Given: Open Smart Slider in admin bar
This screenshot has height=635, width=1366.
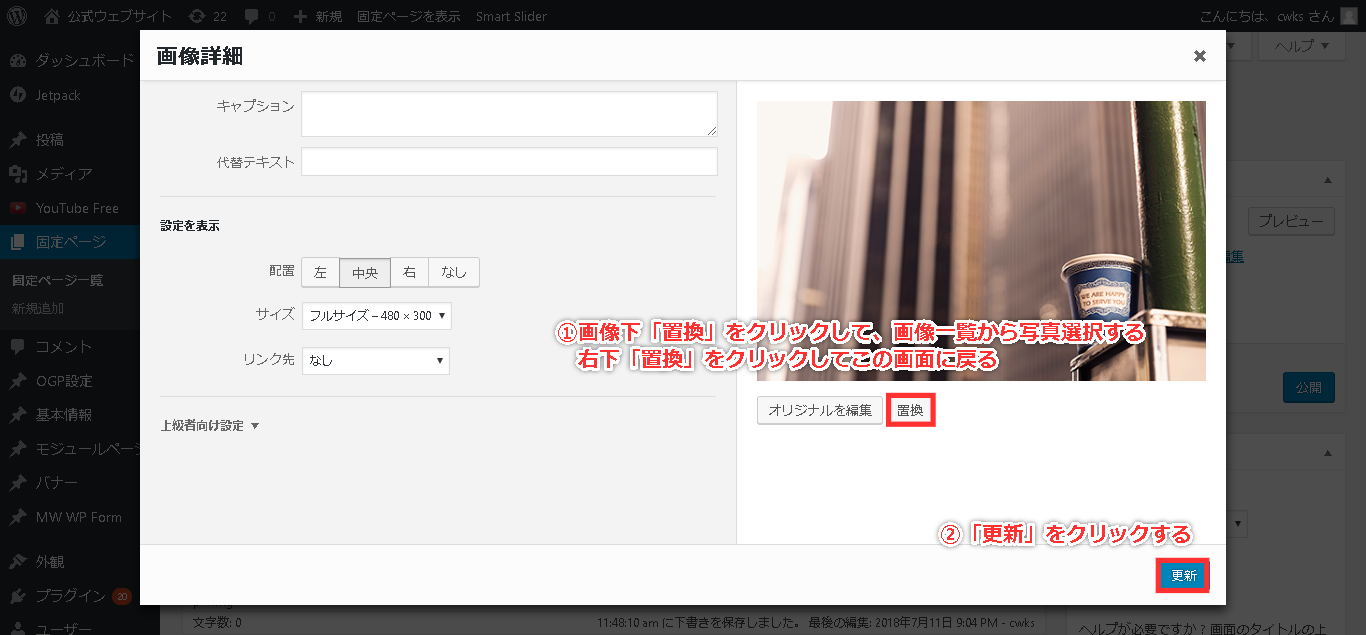Looking at the screenshot, I should pos(511,17).
